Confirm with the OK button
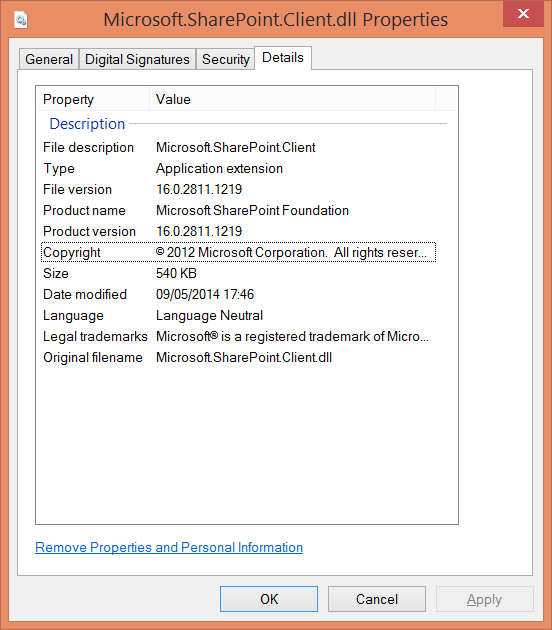552x630 pixels. [x=269, y=599]
